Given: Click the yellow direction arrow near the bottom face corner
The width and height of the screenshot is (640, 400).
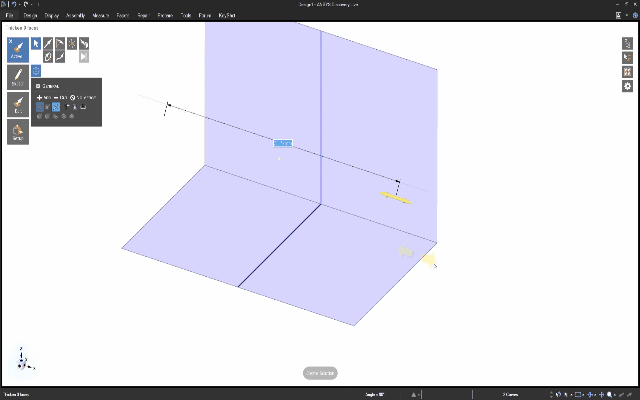Looking at the screenshot, I should pyautogui.click(x=429, y=260).
